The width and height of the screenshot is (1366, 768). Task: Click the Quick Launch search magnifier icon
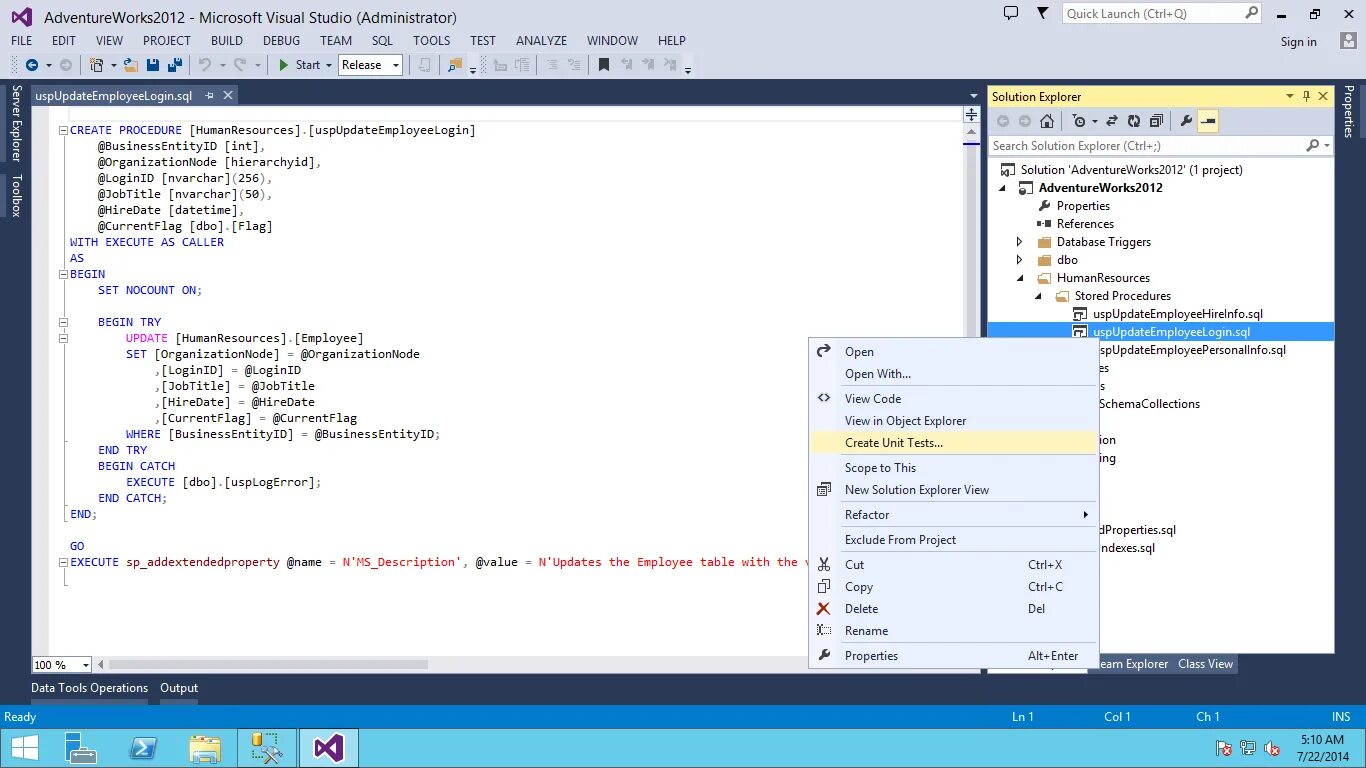tap(1251, 13)
